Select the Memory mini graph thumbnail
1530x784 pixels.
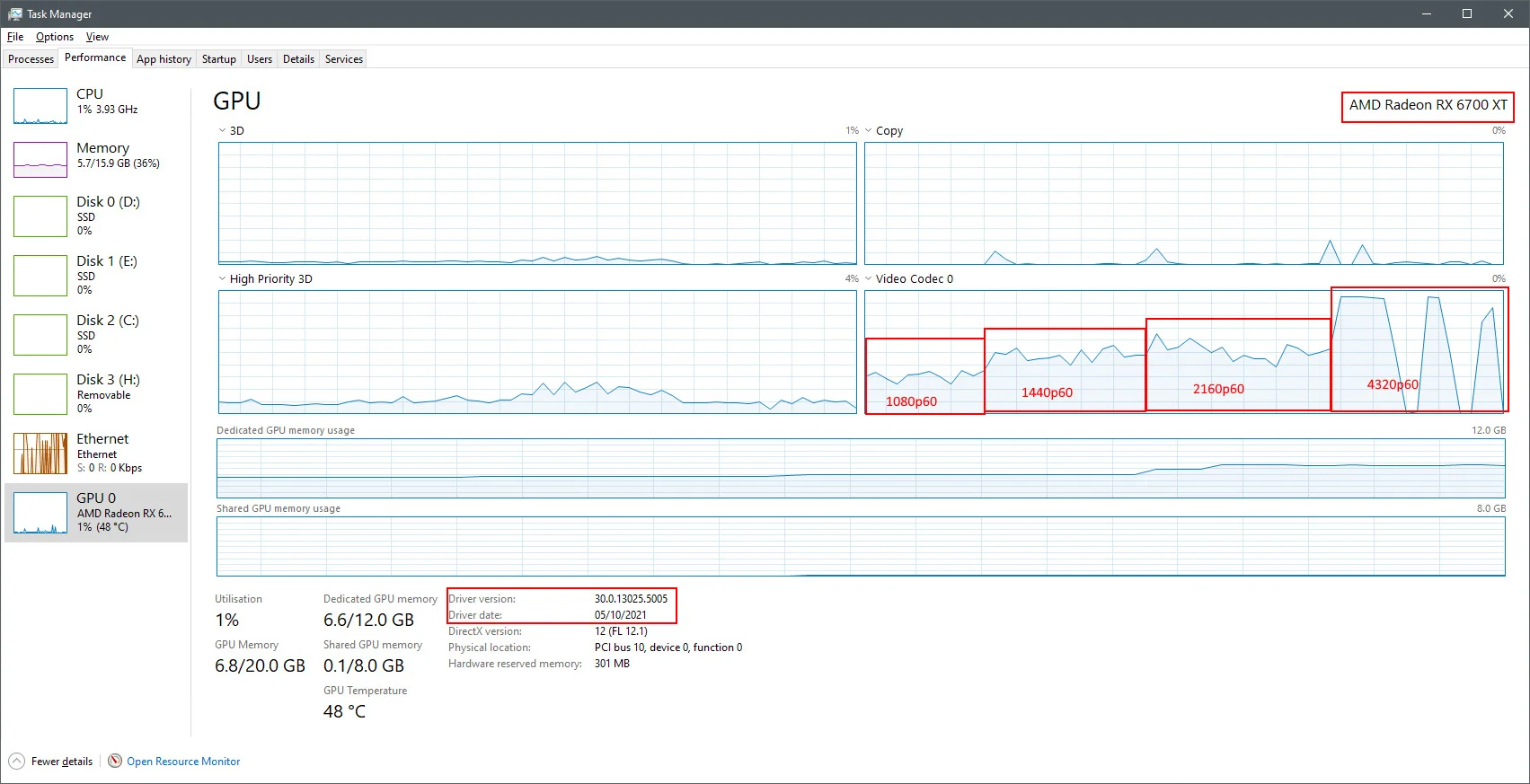pyautogui.click(x=40, y=160)
